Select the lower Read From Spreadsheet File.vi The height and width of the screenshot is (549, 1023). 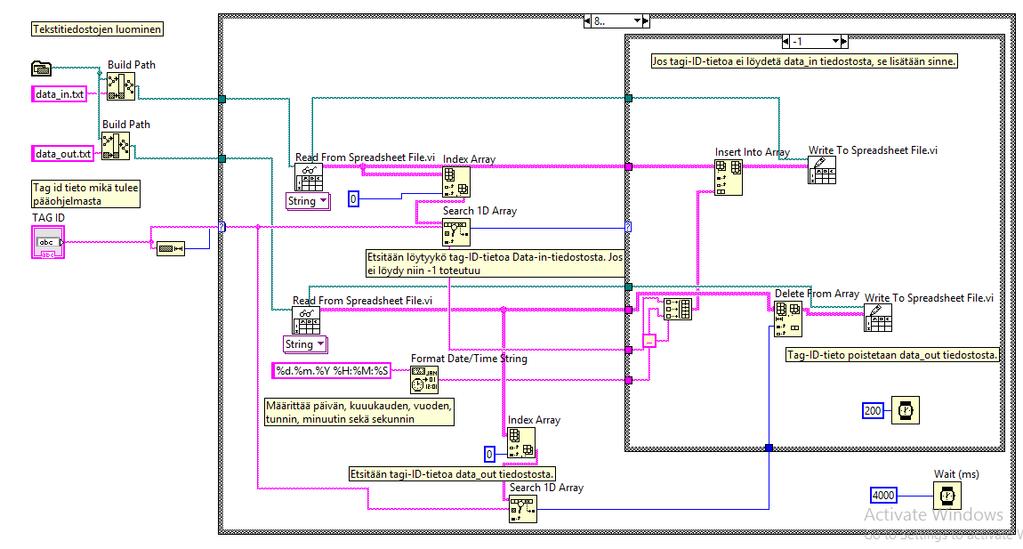point(305,321)
